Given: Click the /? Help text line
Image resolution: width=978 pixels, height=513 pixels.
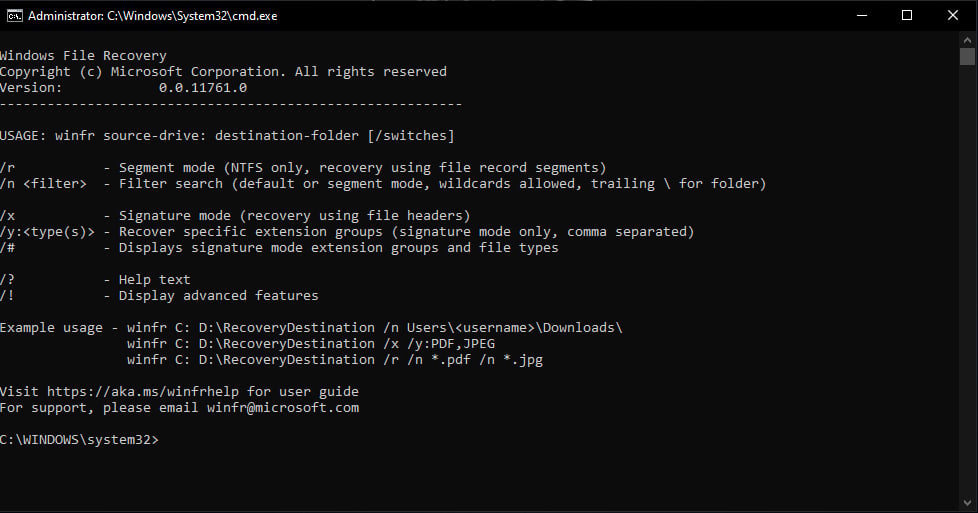Looking at the screenshot, I should (95, 280).
